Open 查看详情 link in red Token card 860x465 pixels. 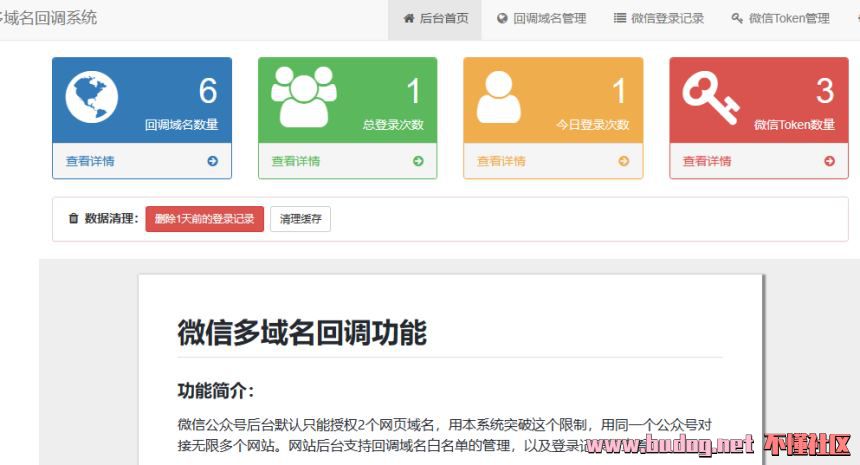click(707, 161)
